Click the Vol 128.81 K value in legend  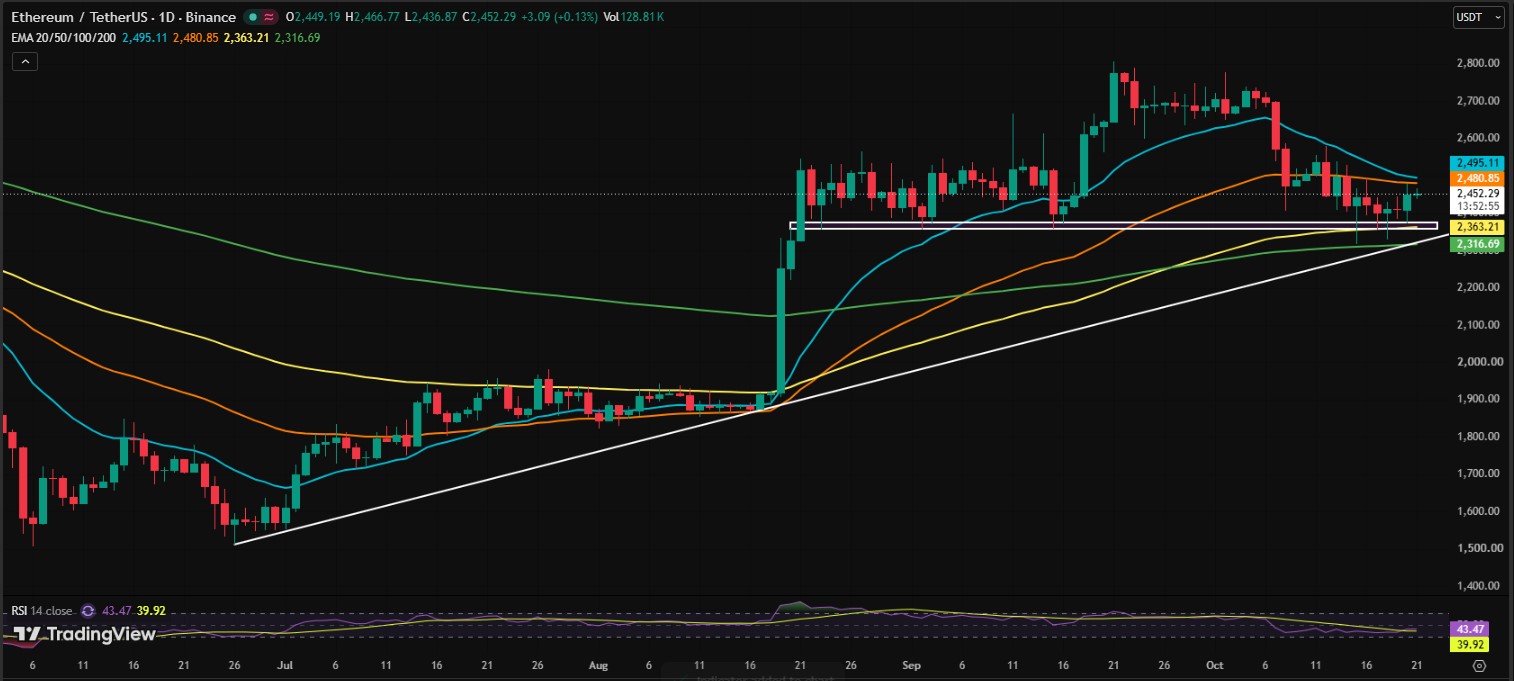[x=635, y=17]
